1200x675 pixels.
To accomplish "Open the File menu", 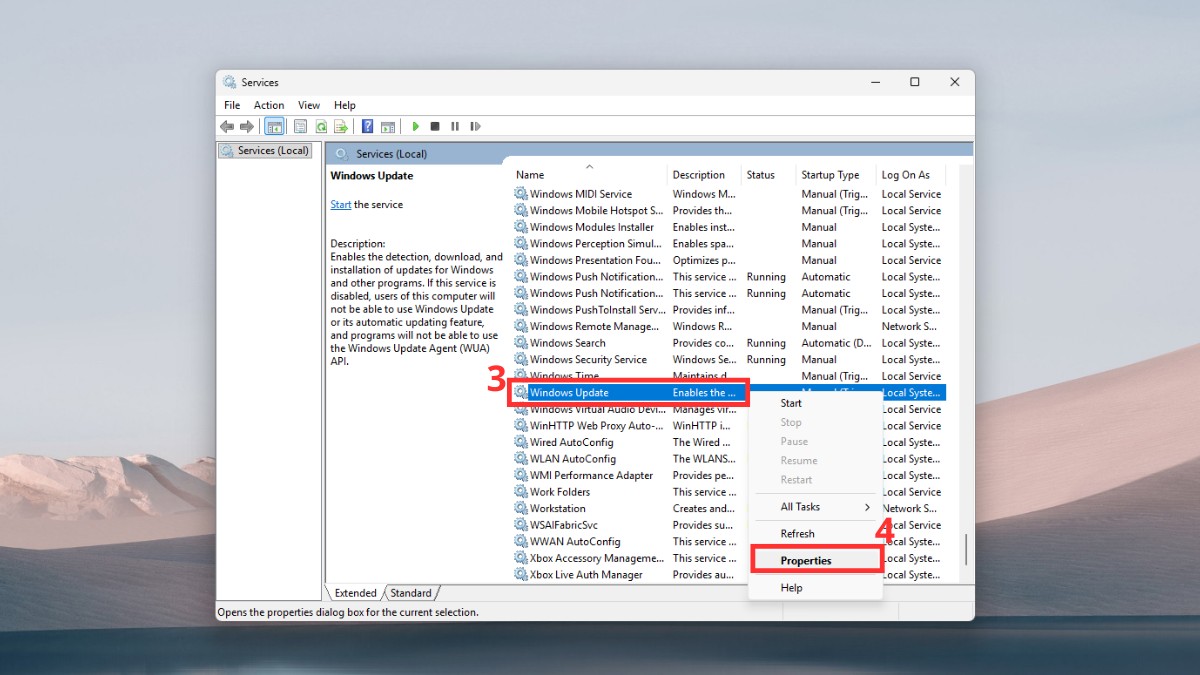I will coord(232,105).
